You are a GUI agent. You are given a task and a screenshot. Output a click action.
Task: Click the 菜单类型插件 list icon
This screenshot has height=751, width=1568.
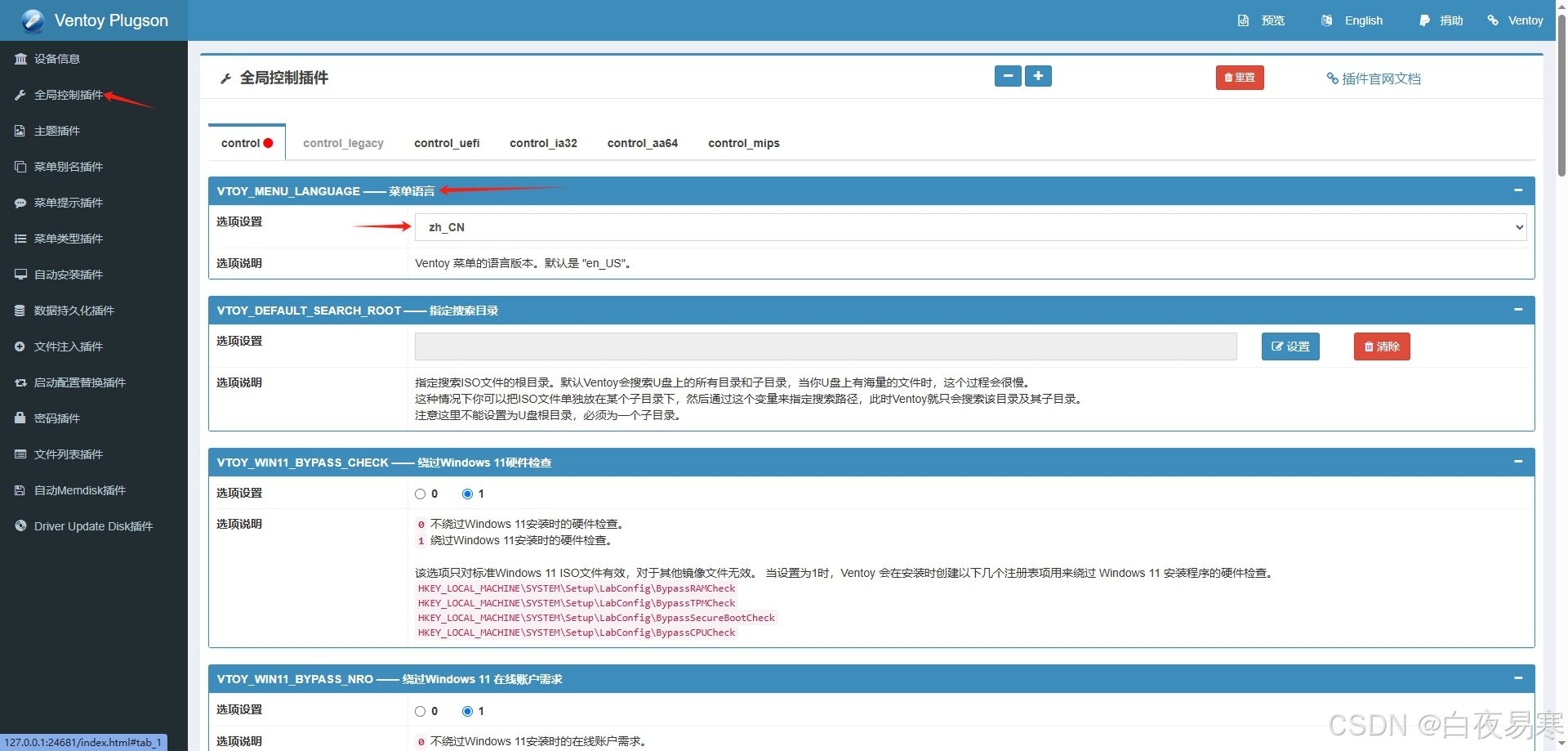pyautogui.click(x=20, y=239)
